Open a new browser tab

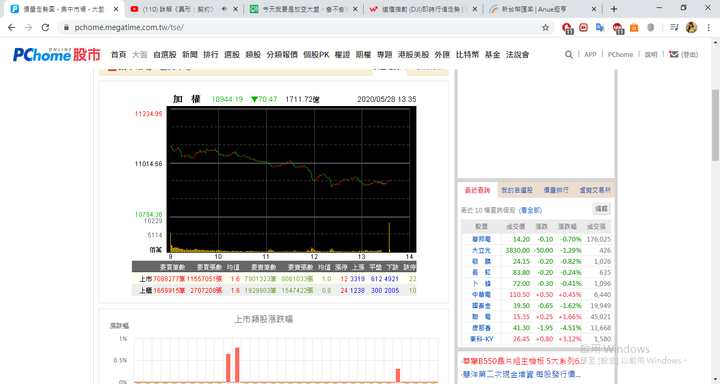point(614,9)
